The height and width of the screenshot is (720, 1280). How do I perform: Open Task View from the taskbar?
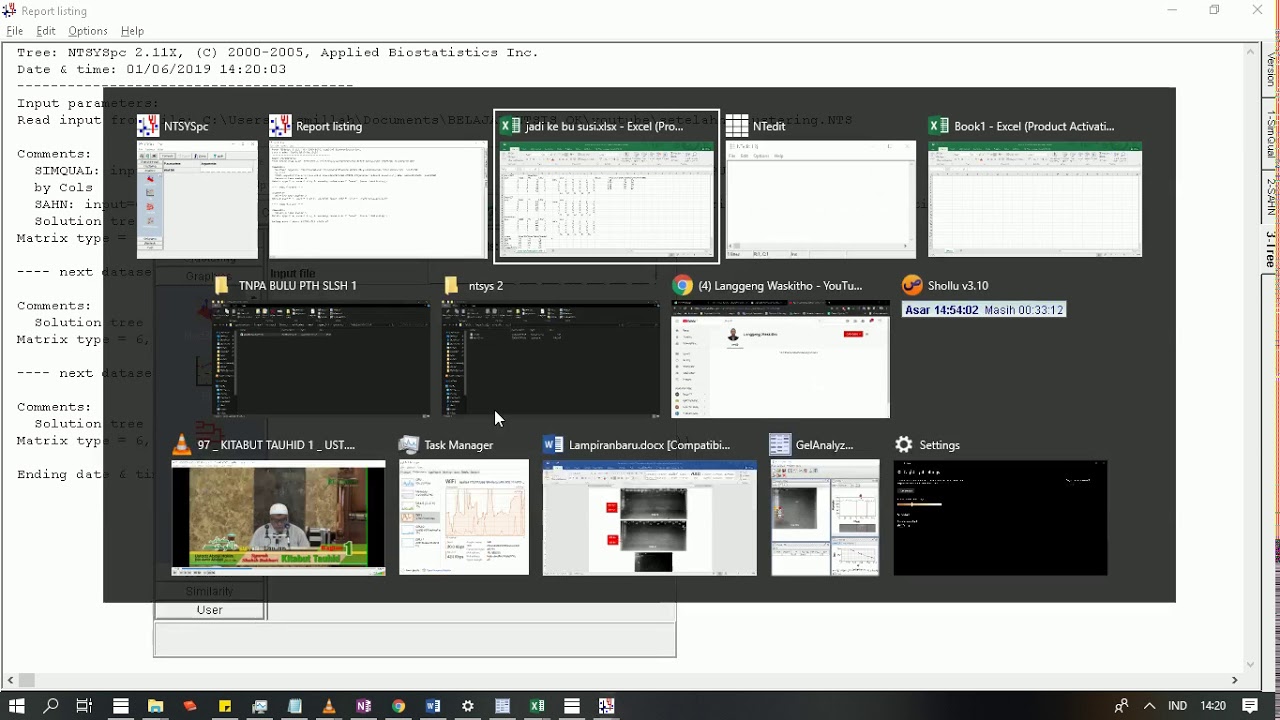(85, 706)
